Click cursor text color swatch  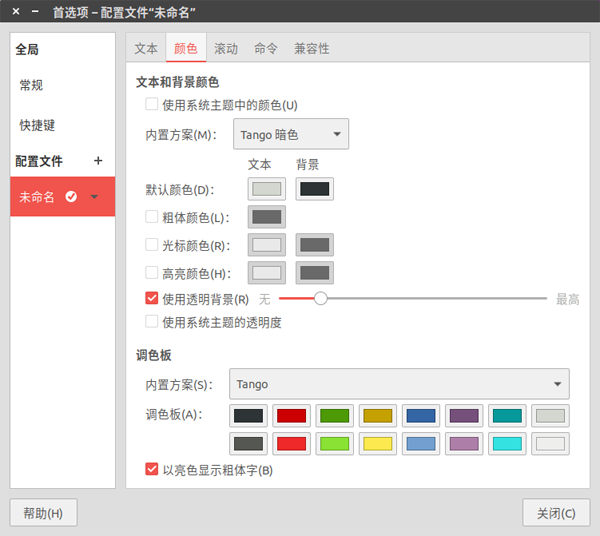click(267, 245)
